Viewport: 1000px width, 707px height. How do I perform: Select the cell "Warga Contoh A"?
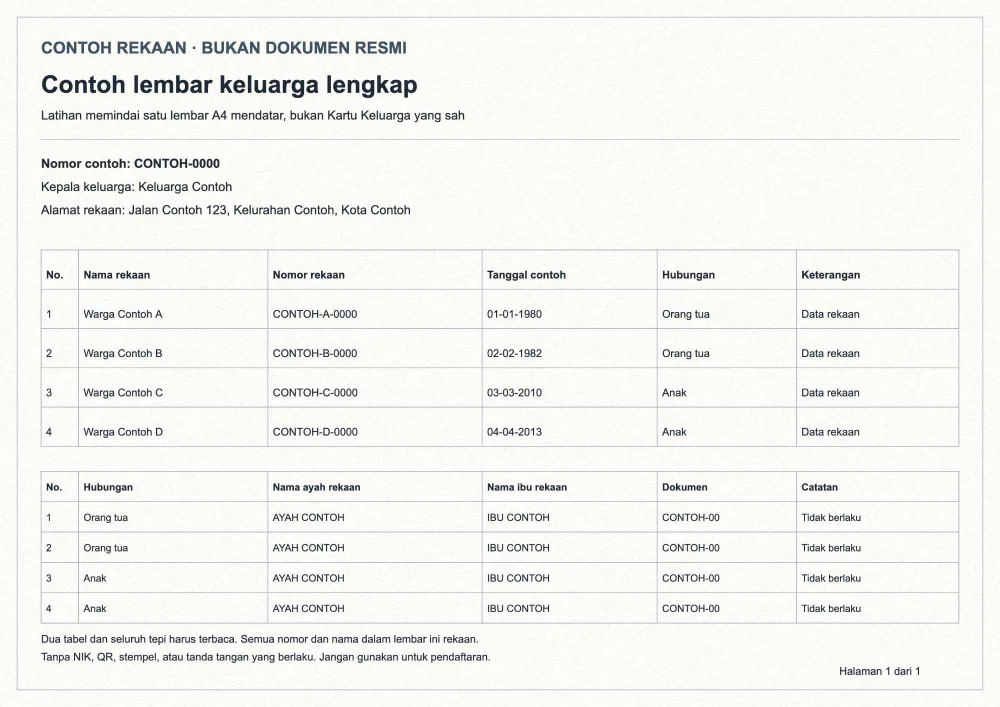[x=123, y=314]
